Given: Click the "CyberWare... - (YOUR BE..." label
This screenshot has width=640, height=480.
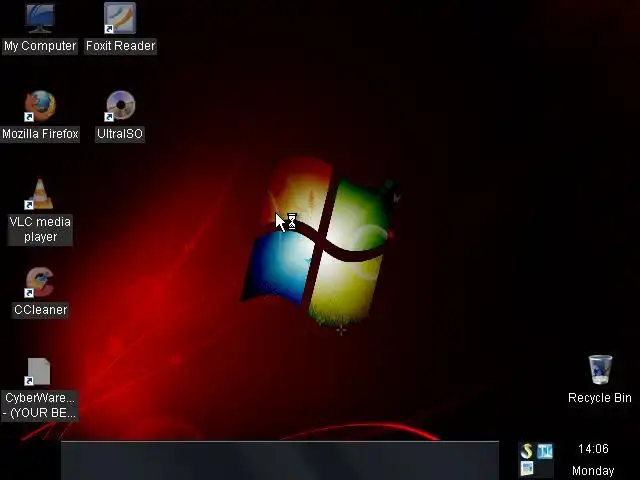Looking at the screenshot, I should click(40, 405).
